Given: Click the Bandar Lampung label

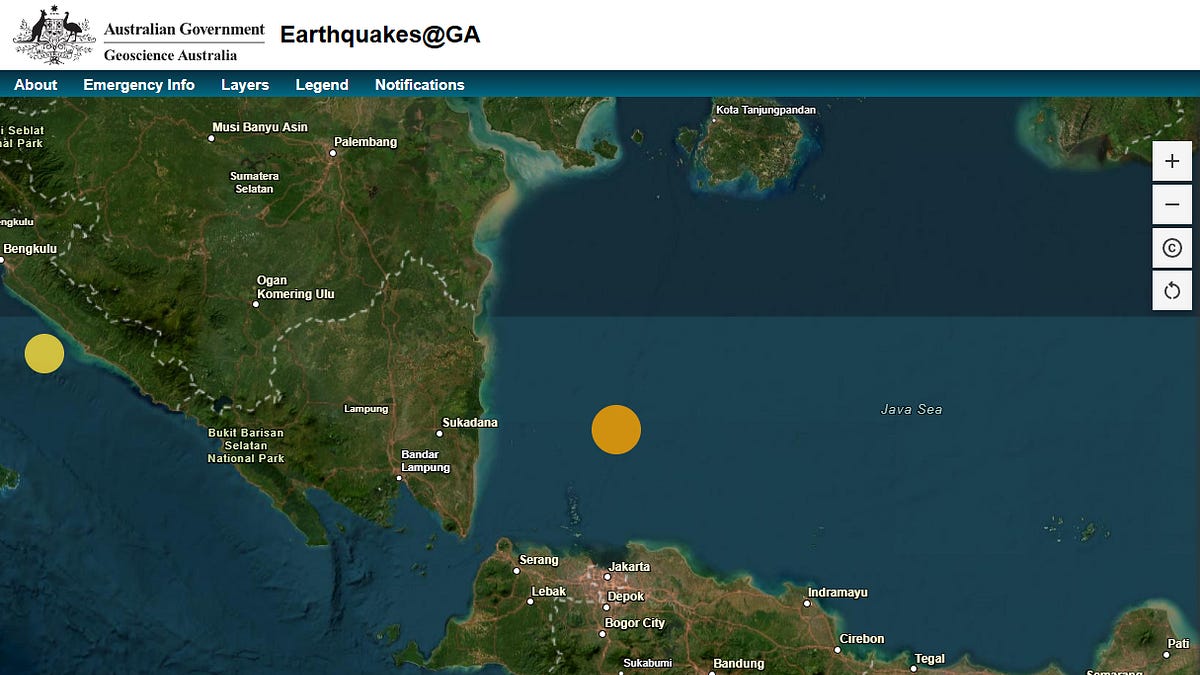Looking at the screenshot, I should tap(426, 461).
